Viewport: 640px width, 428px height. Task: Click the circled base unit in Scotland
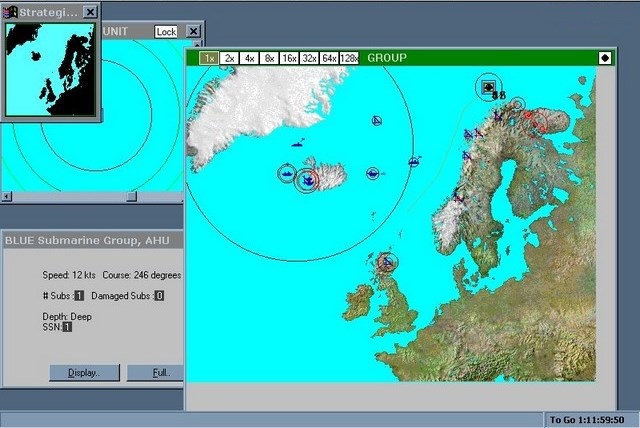(387, 262)
